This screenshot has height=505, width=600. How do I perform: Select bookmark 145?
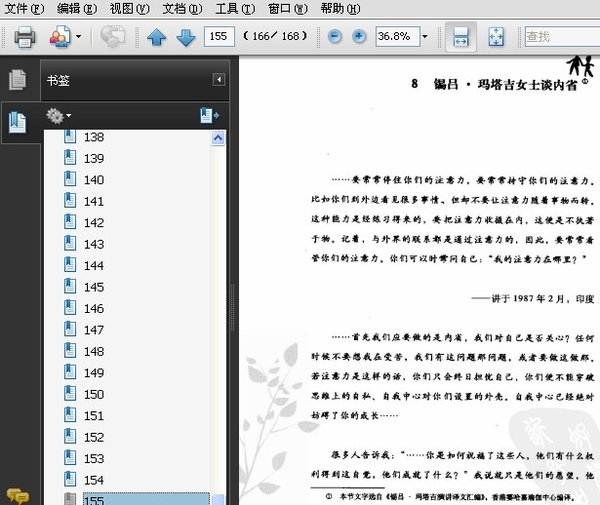94,287
